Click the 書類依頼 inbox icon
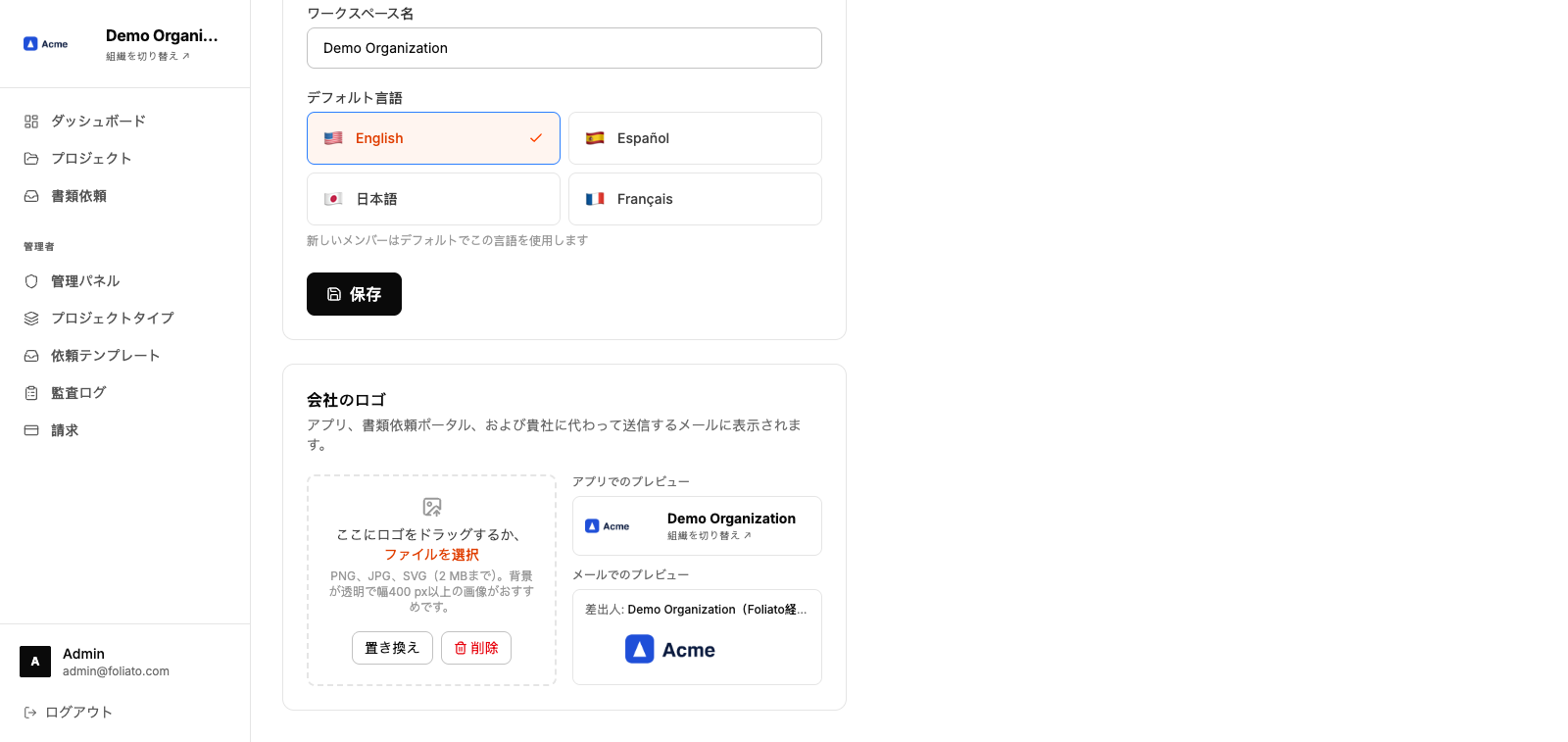Image resolution: width=1568 pixels, height=742 pixels. tap(31, 196)
